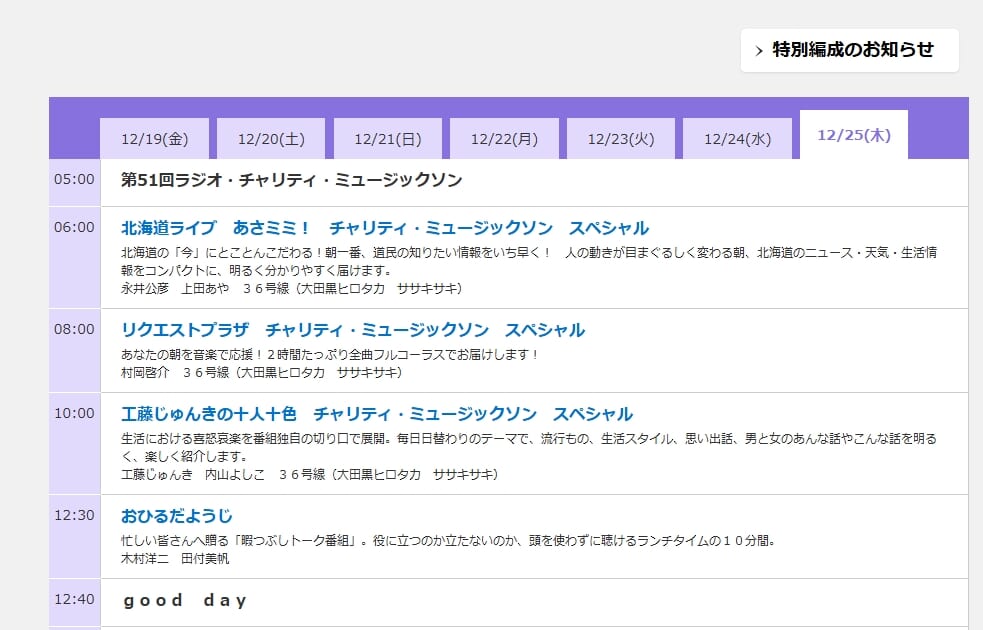The height and width of the screenshot is (630, 983).
Task: Open the リクエストプラザ program details
Action: tap(352, 329)
